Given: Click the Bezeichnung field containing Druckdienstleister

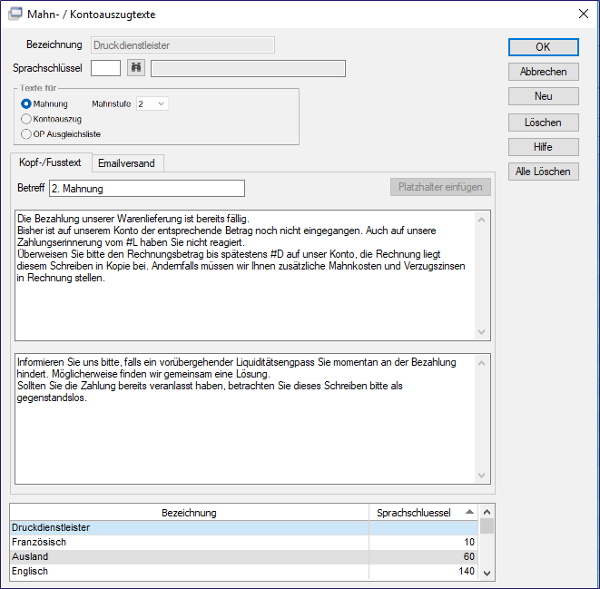Looking at the screenshot, I should click(183, 45).
